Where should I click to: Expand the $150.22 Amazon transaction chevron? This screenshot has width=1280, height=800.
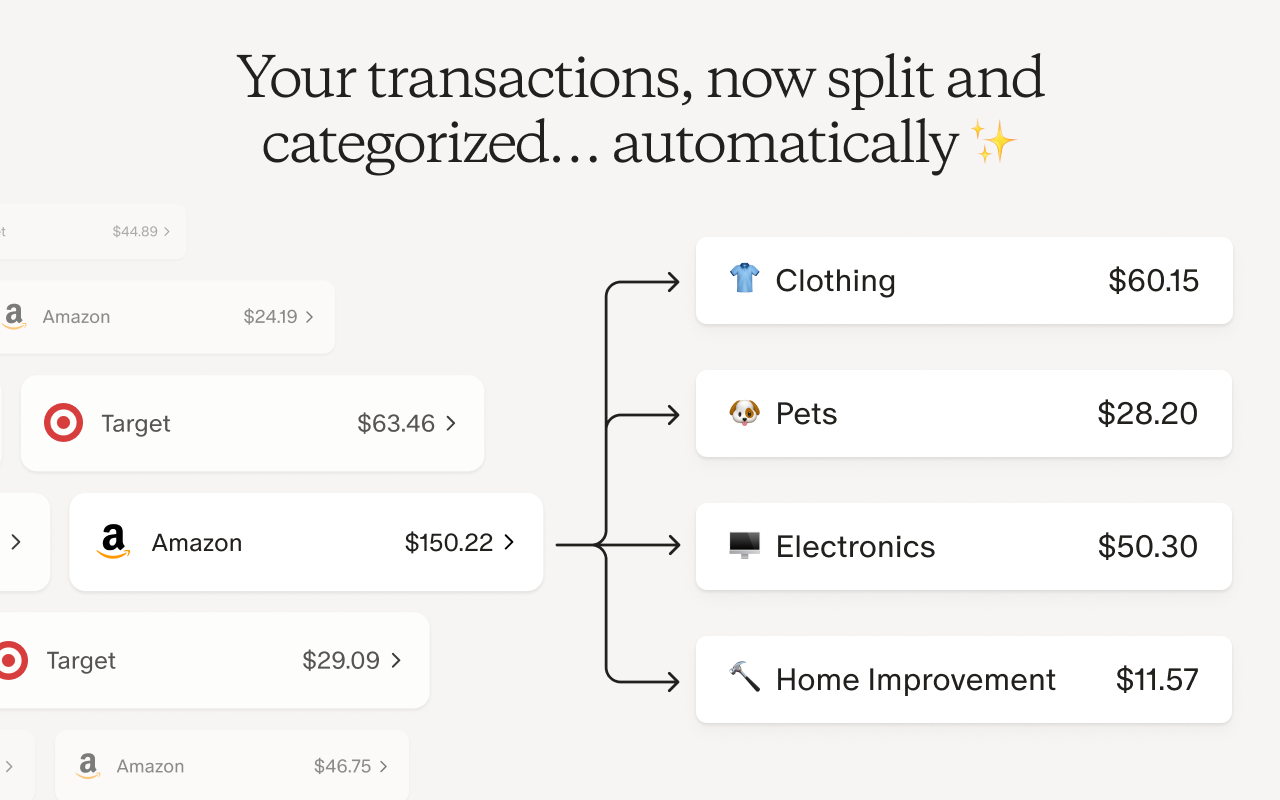[x=509, y=542]
